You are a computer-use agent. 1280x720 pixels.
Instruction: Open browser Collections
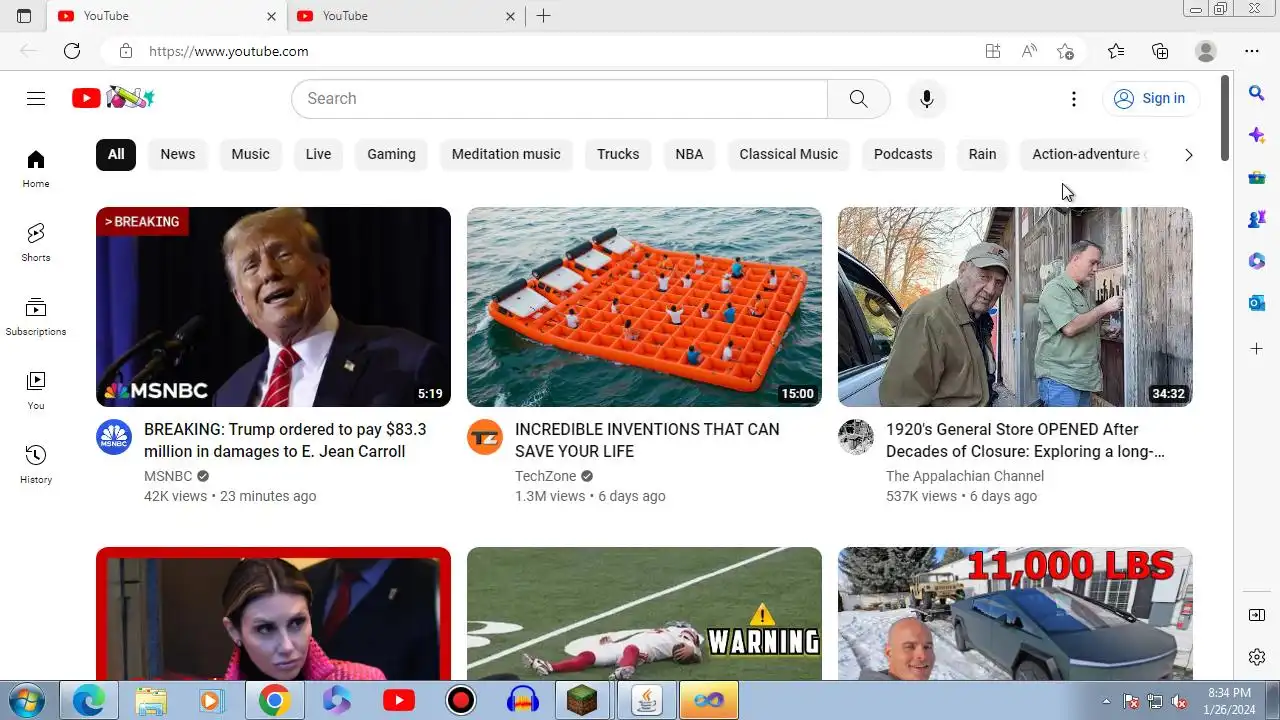point(1160,51)
